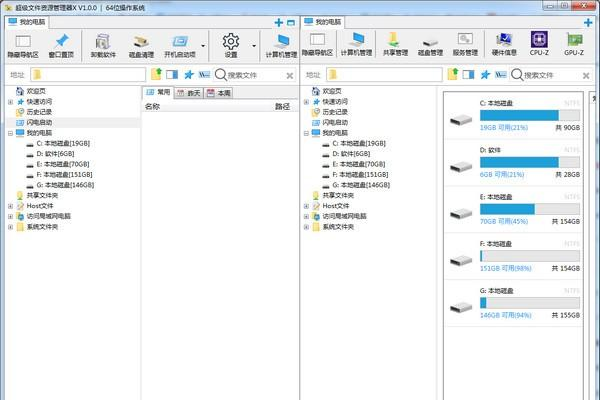Toggle preview panel icon in left pane

pyautogui.click(x=172, y=74)
